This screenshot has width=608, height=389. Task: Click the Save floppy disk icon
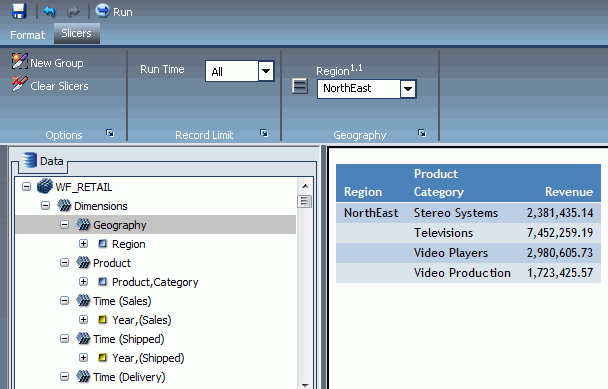(19, 11)
